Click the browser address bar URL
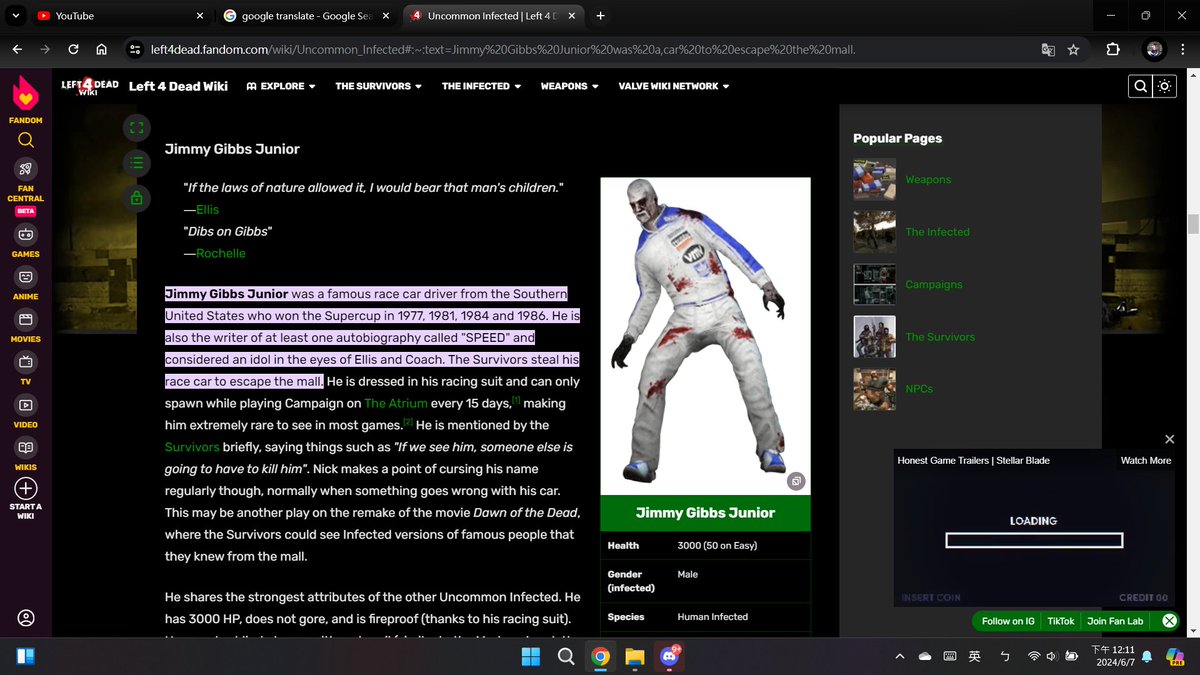Viewport: 1200px width, 675px height. [503, 50]
